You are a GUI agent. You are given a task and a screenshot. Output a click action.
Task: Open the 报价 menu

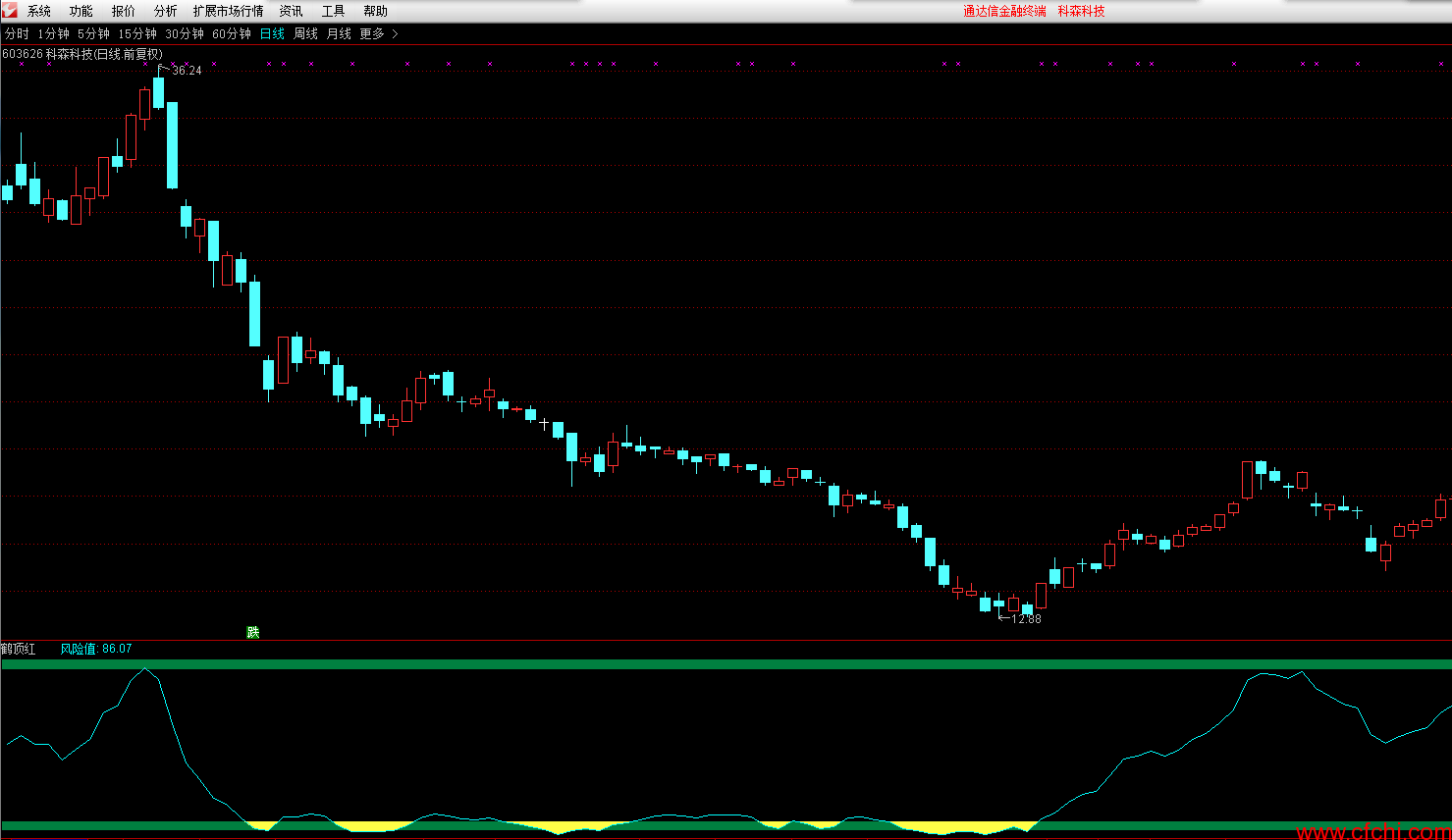click(x=124, y=11)
